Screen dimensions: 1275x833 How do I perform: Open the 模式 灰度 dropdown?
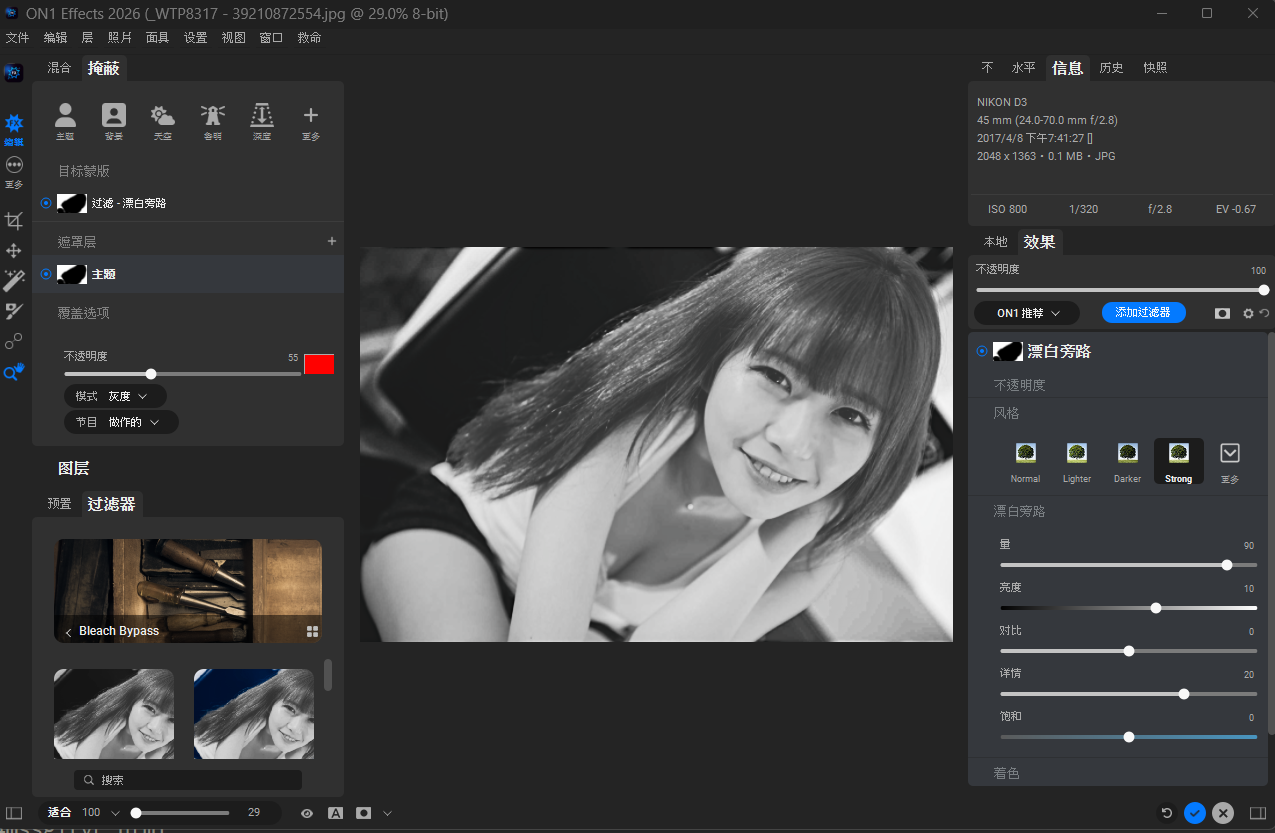[x=115, y=396]
